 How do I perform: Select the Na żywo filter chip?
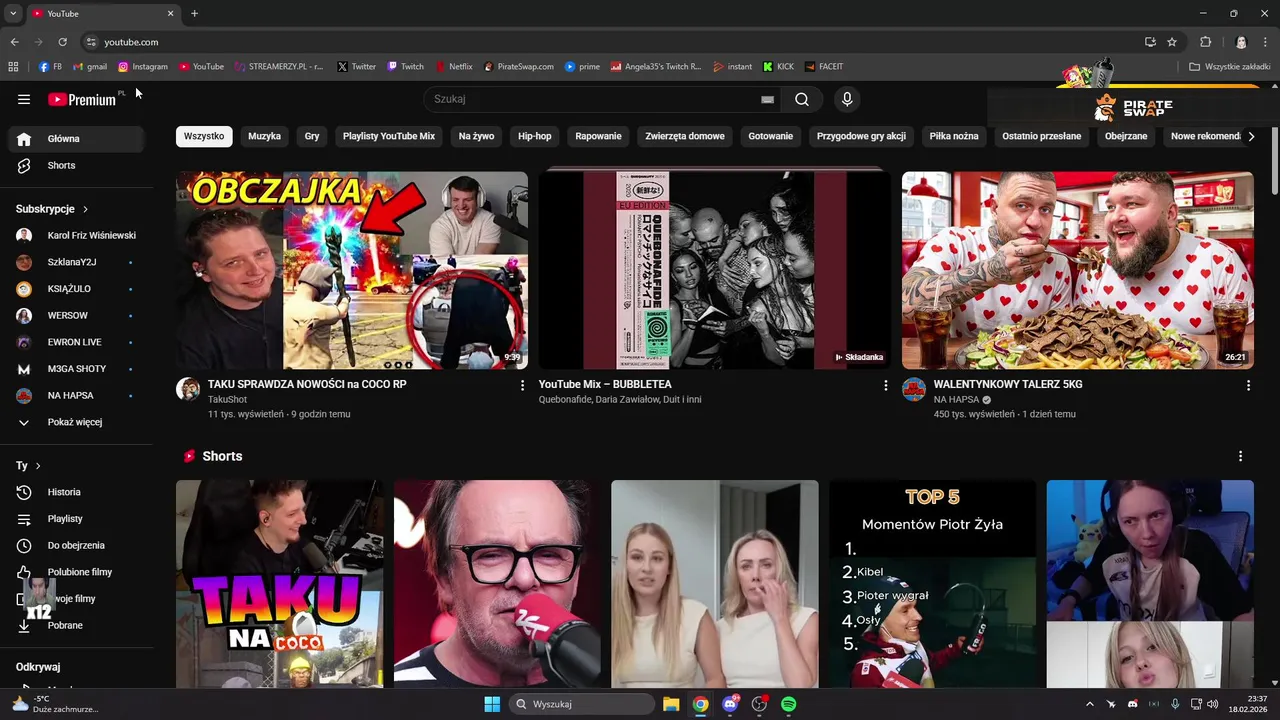coord(476,136)
